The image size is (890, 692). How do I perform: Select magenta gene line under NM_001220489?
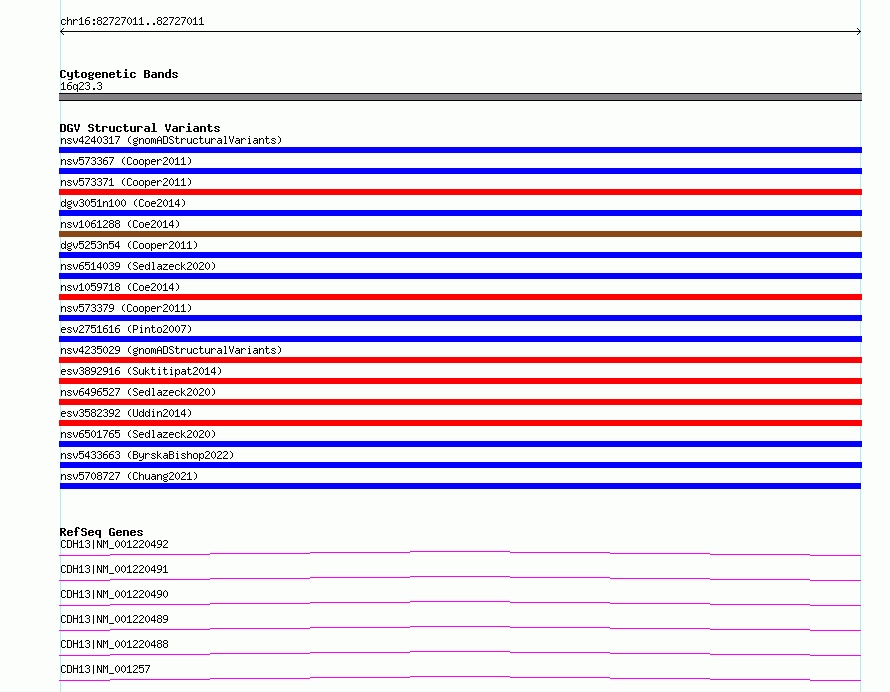pos(460,628)
